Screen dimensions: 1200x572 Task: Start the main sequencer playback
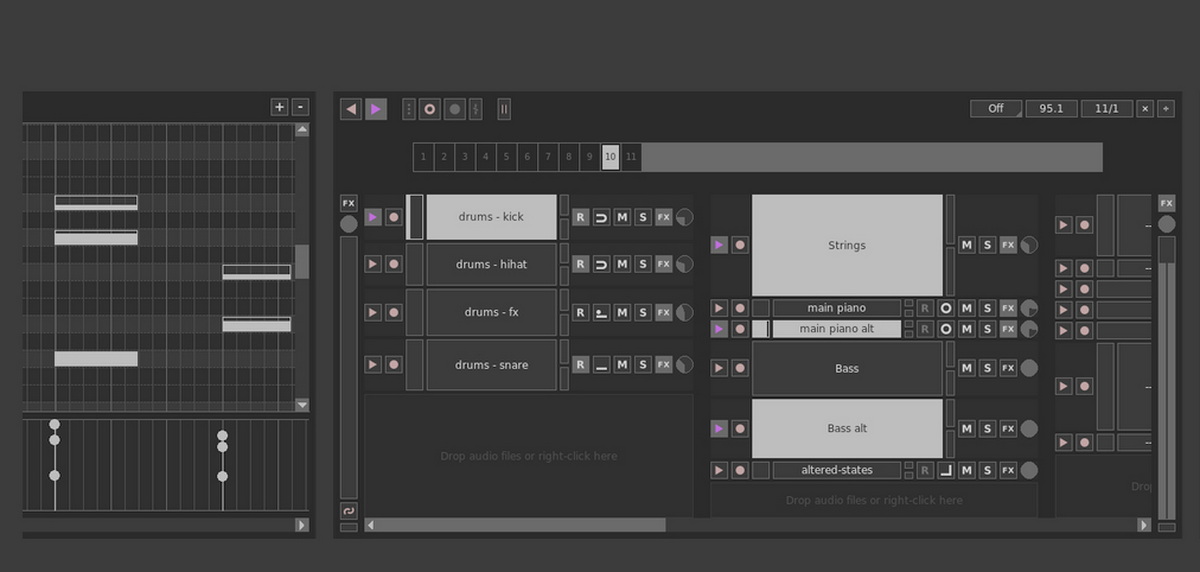coord(376,109)
